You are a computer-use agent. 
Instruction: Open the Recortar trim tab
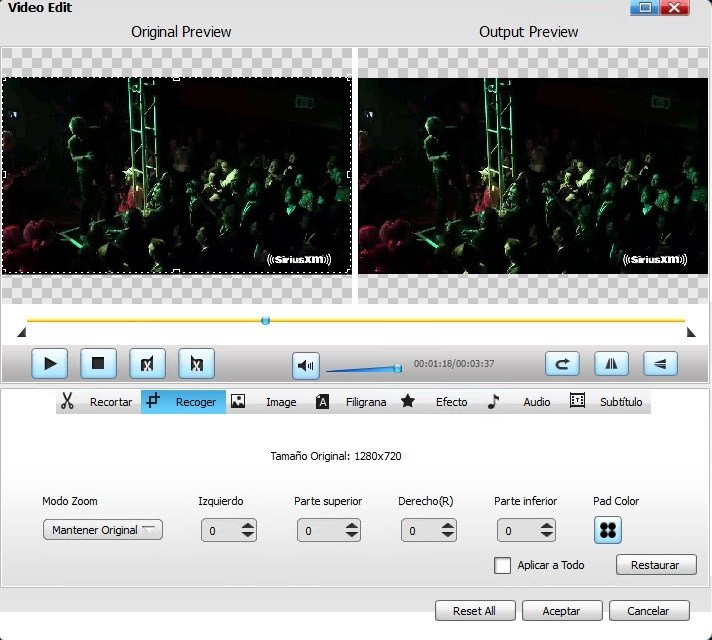(99, 402)
